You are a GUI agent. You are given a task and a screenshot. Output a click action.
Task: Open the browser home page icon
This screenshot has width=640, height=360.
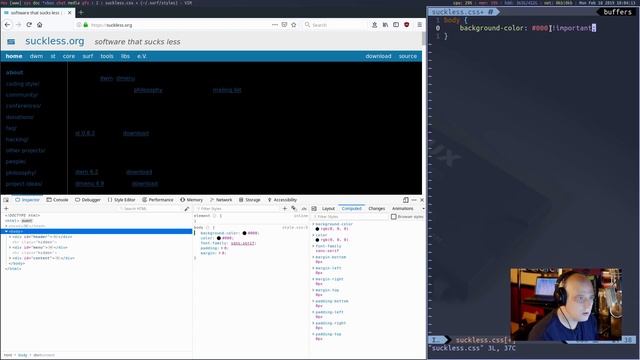pos(40,25)
